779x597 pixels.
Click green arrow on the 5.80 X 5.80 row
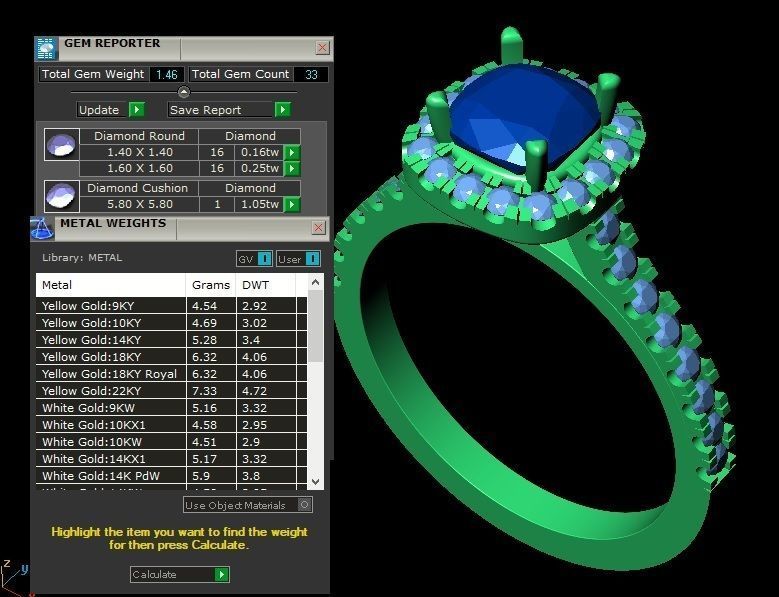point(292,204)
